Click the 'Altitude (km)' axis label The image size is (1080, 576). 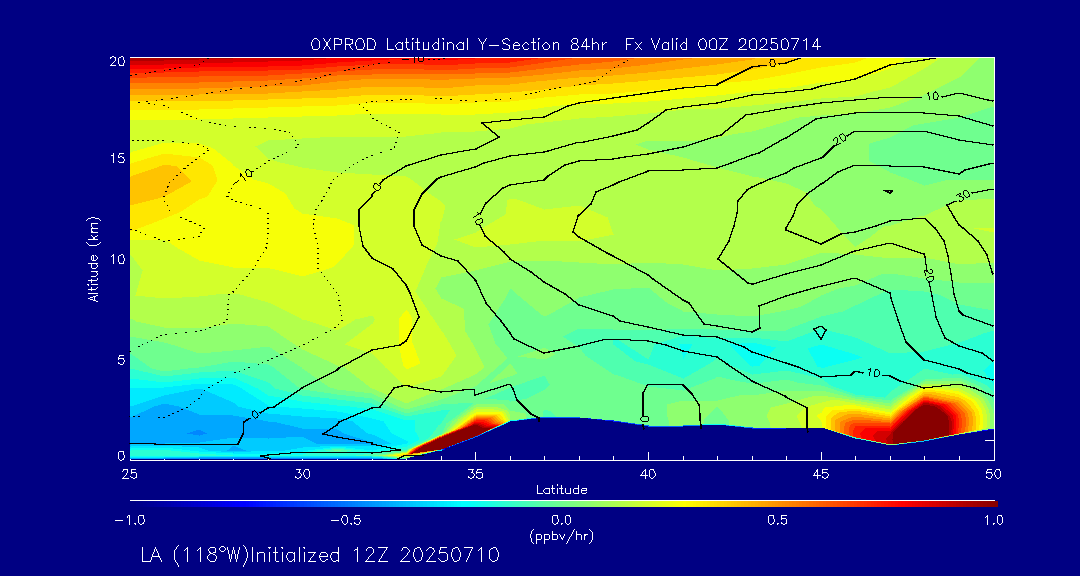pyautogui.click(x=92, y=259)
